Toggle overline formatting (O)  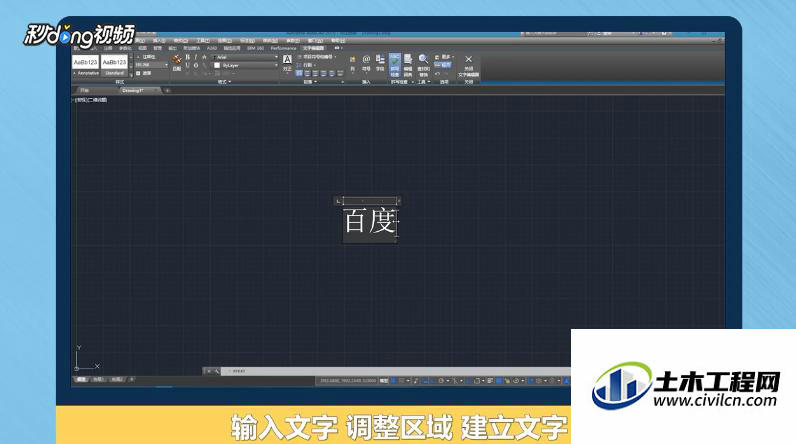(x=195, y=65)
